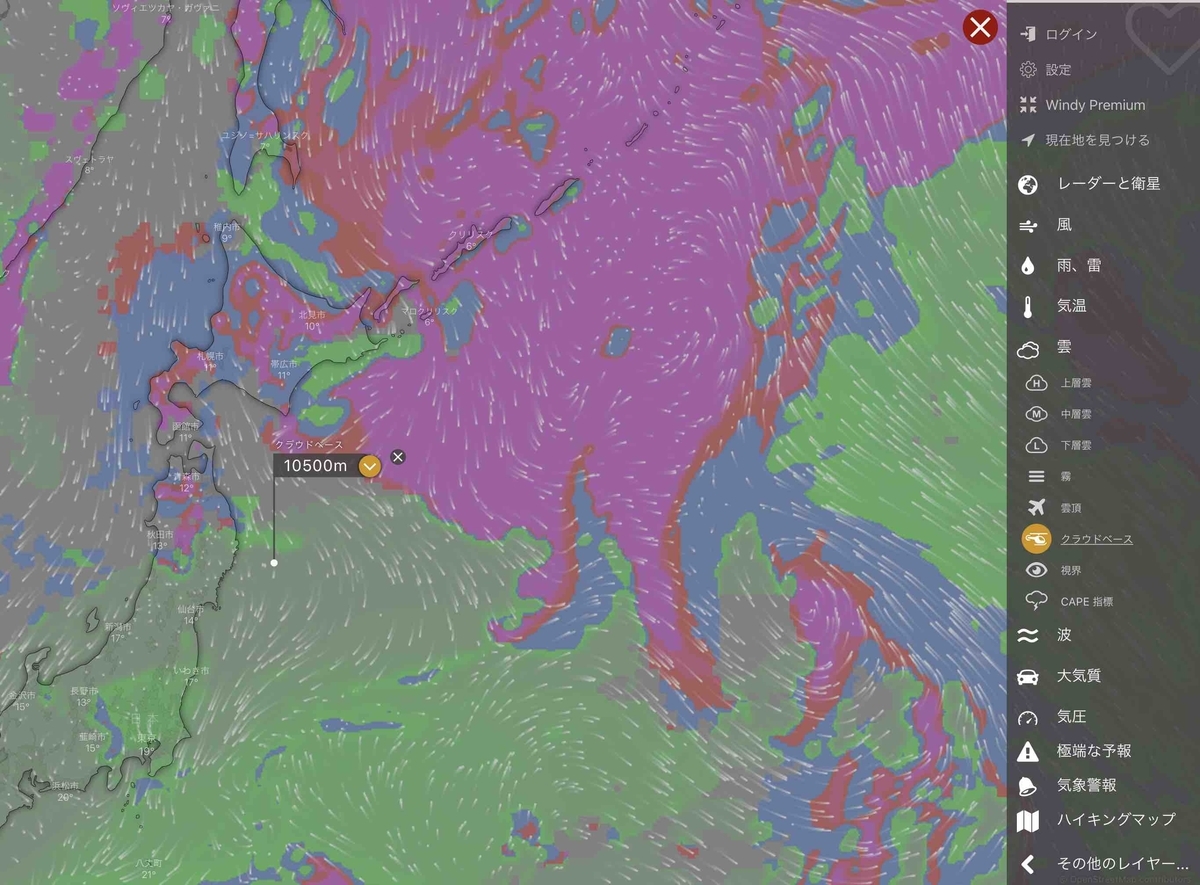1200x885 pixels.
Task: Click the いわき市 city label
Action: click(192, 670)
